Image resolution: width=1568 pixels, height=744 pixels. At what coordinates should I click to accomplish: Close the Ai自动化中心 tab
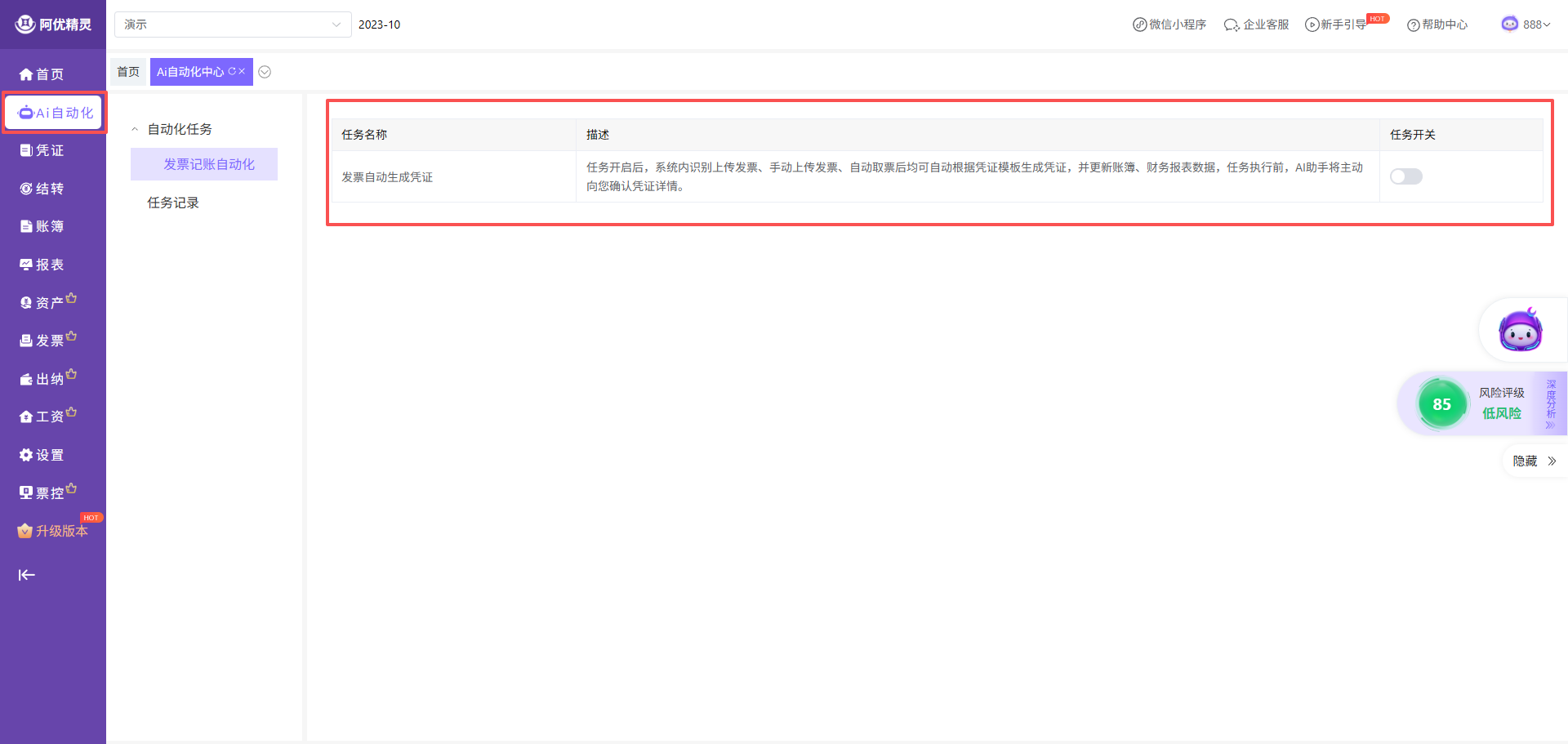pos(242,72)
